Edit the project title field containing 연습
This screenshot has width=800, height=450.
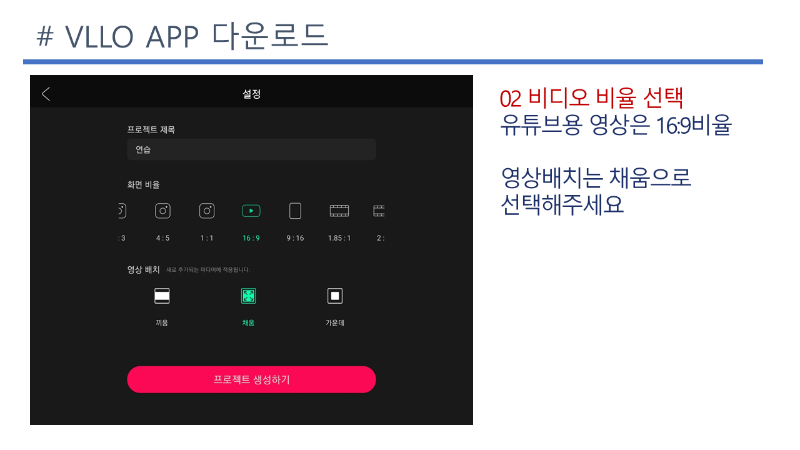coord(252,149)
